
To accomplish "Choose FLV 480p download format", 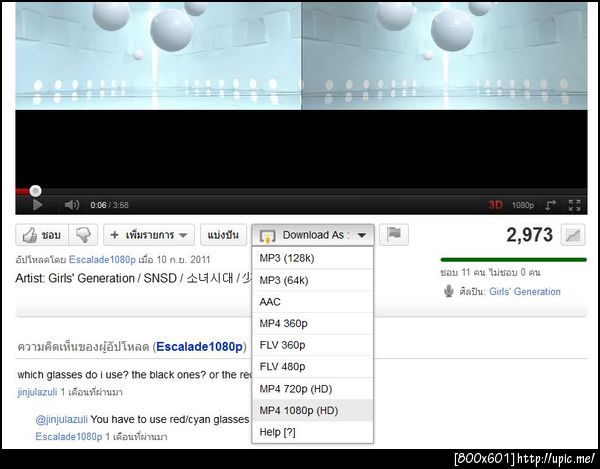I will 313,367.
